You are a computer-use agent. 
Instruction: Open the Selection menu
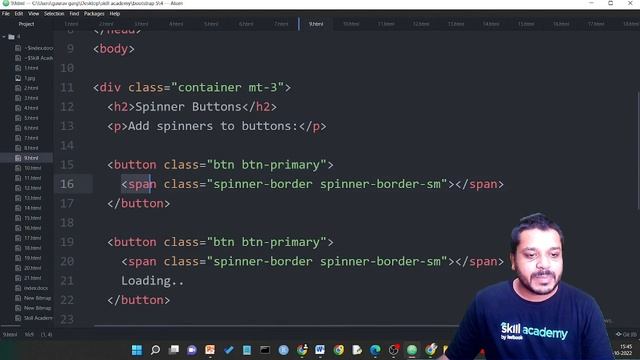click(54, 13)
